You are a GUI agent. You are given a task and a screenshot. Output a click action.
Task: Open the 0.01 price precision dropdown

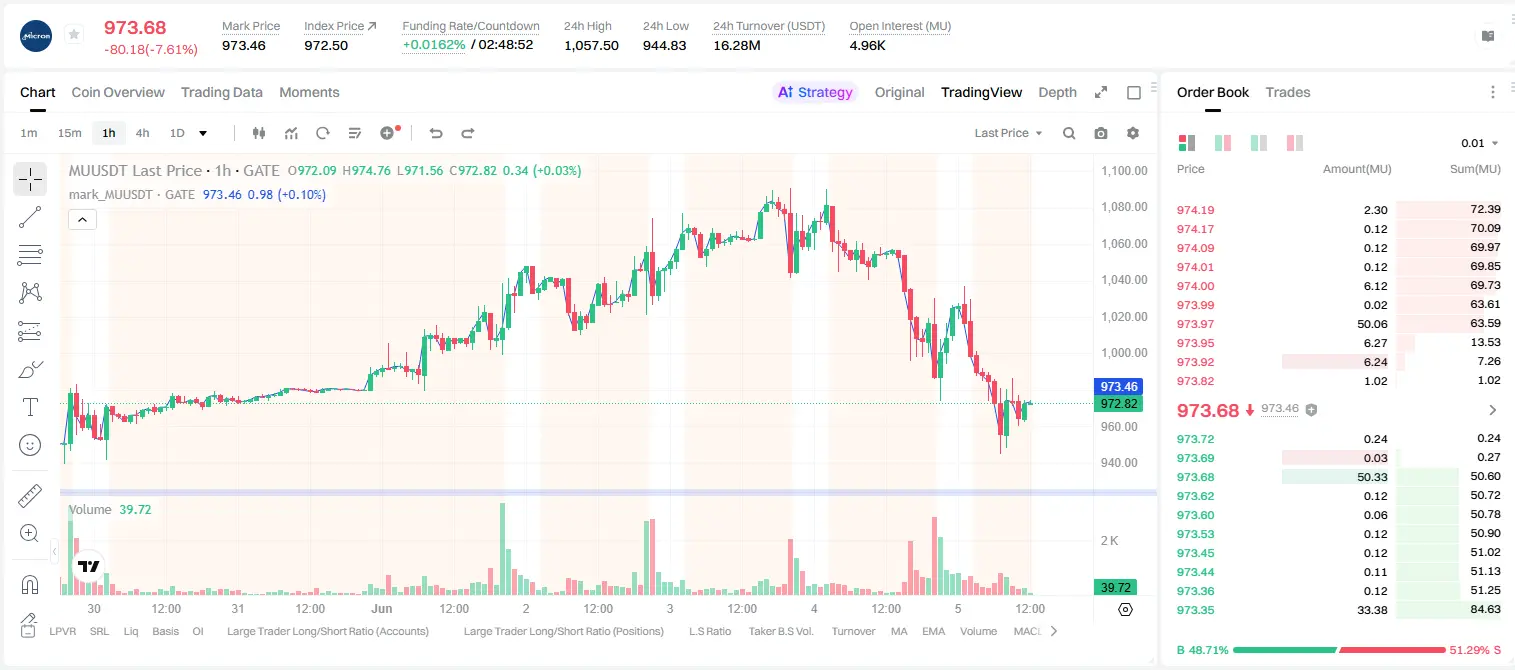pyautogui.click(x=1480, y=143)
